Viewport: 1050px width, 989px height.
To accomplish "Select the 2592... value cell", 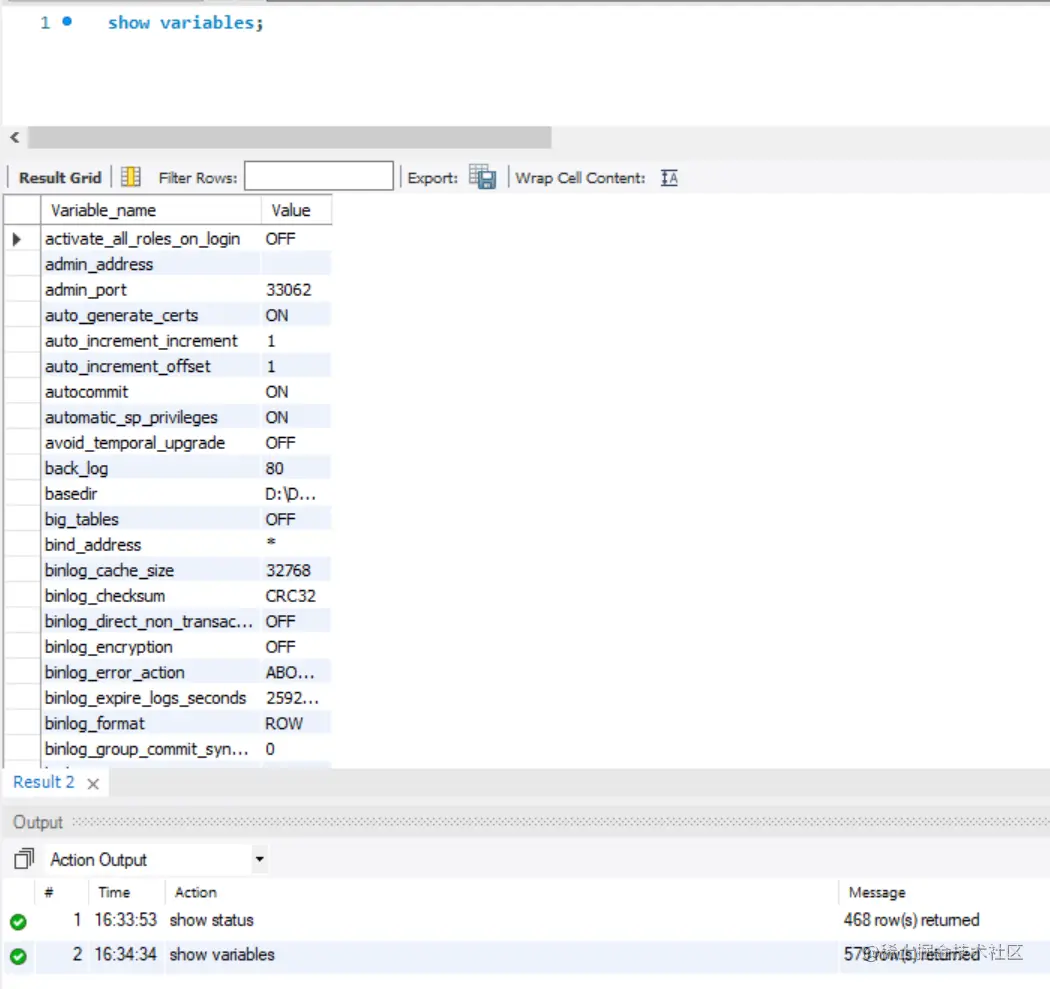I will (x=296, y=697).
